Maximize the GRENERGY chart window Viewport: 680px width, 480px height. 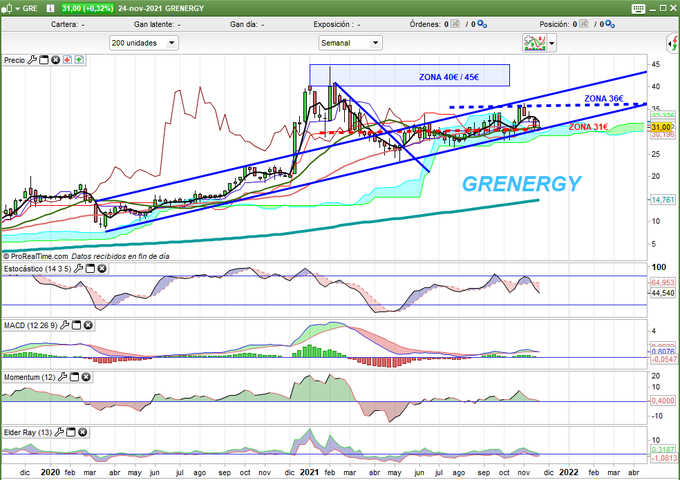click(663, 8)
